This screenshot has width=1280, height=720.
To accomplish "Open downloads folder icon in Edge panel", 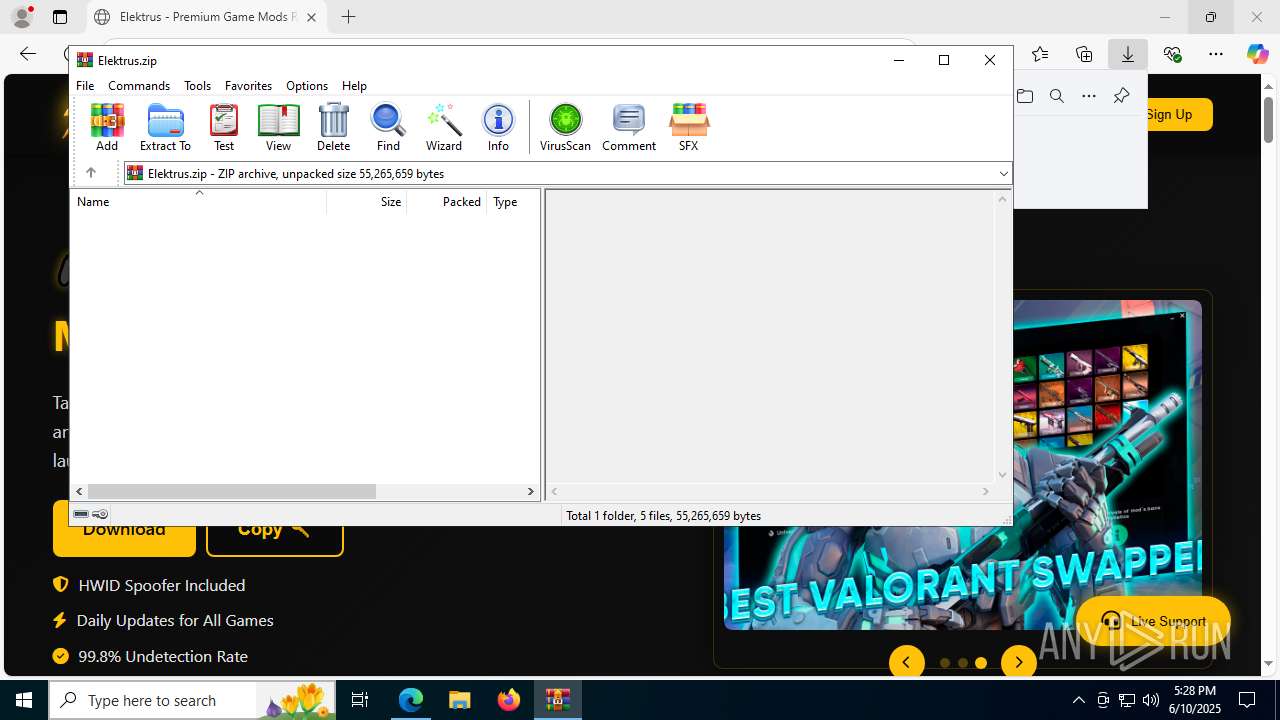I will tap(1025, 96).
